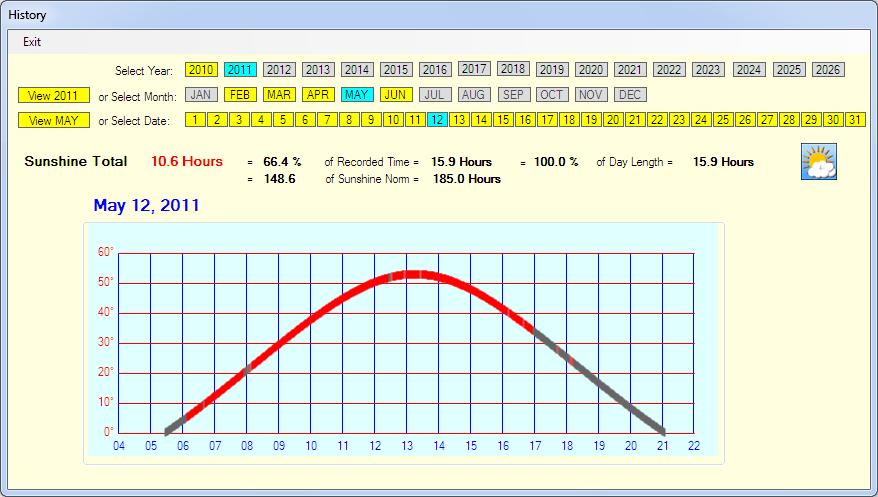Choose the MAY month button

pyautogui.click(x=357, y=95)
